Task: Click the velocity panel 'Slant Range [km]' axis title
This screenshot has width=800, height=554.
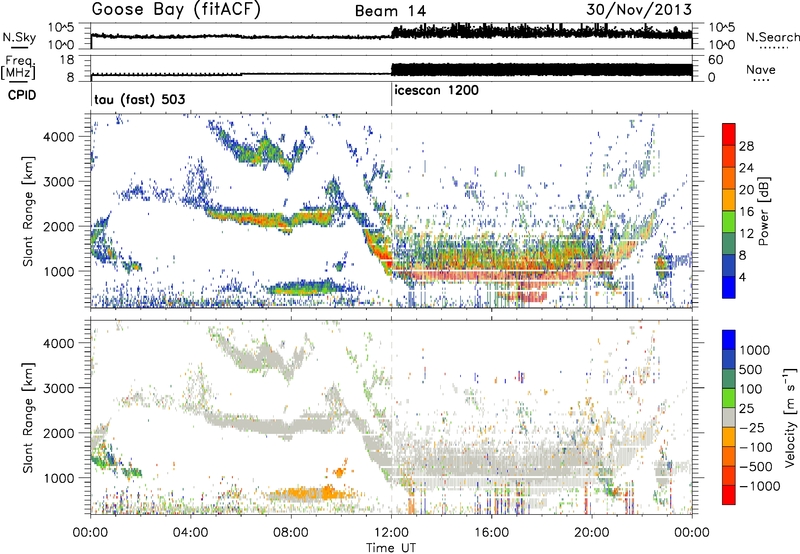Action: 29,417
